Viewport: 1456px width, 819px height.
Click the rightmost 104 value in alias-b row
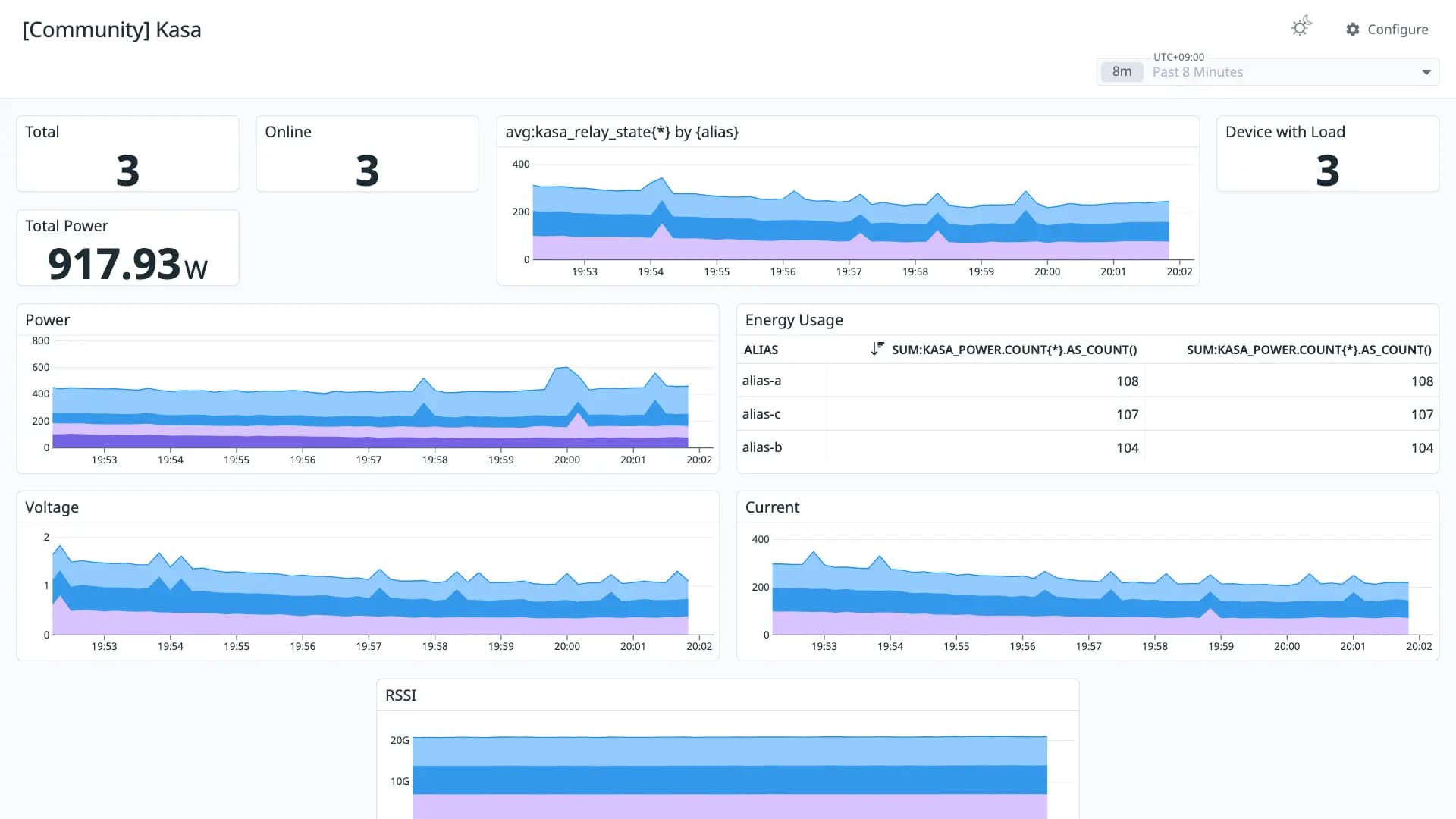coord(1422,448)
